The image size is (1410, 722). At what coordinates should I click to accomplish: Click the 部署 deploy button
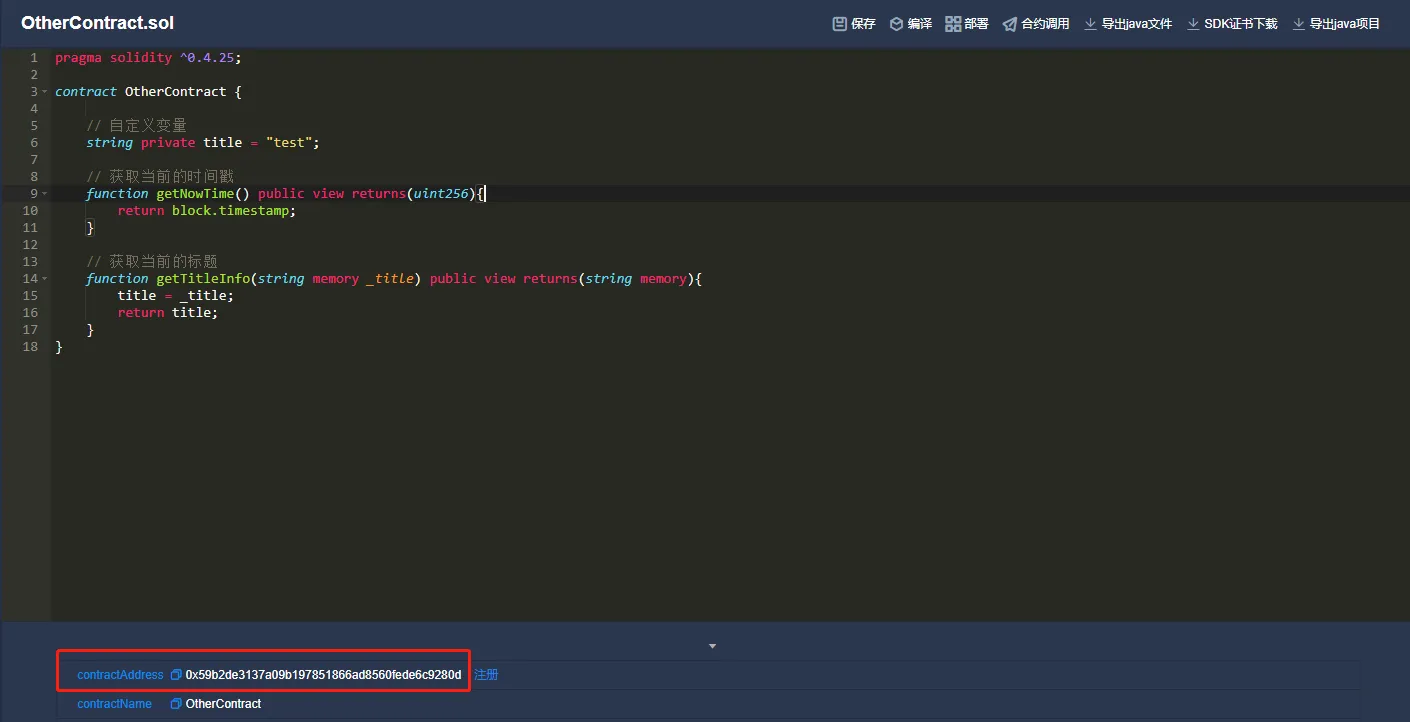click(x=967, y=23)
